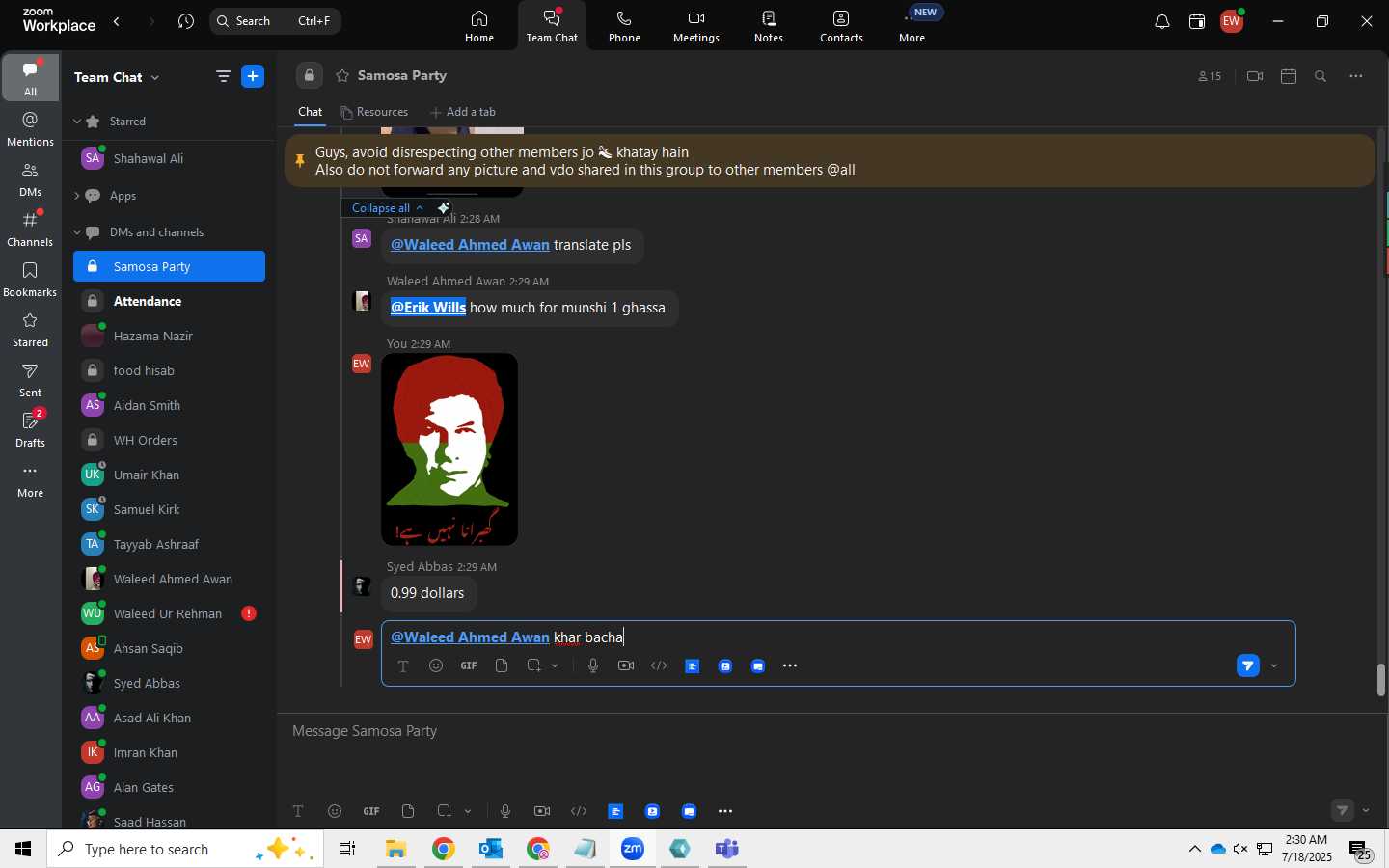
Task: Attach a file in reply toolbar
Action: [502, 666]
